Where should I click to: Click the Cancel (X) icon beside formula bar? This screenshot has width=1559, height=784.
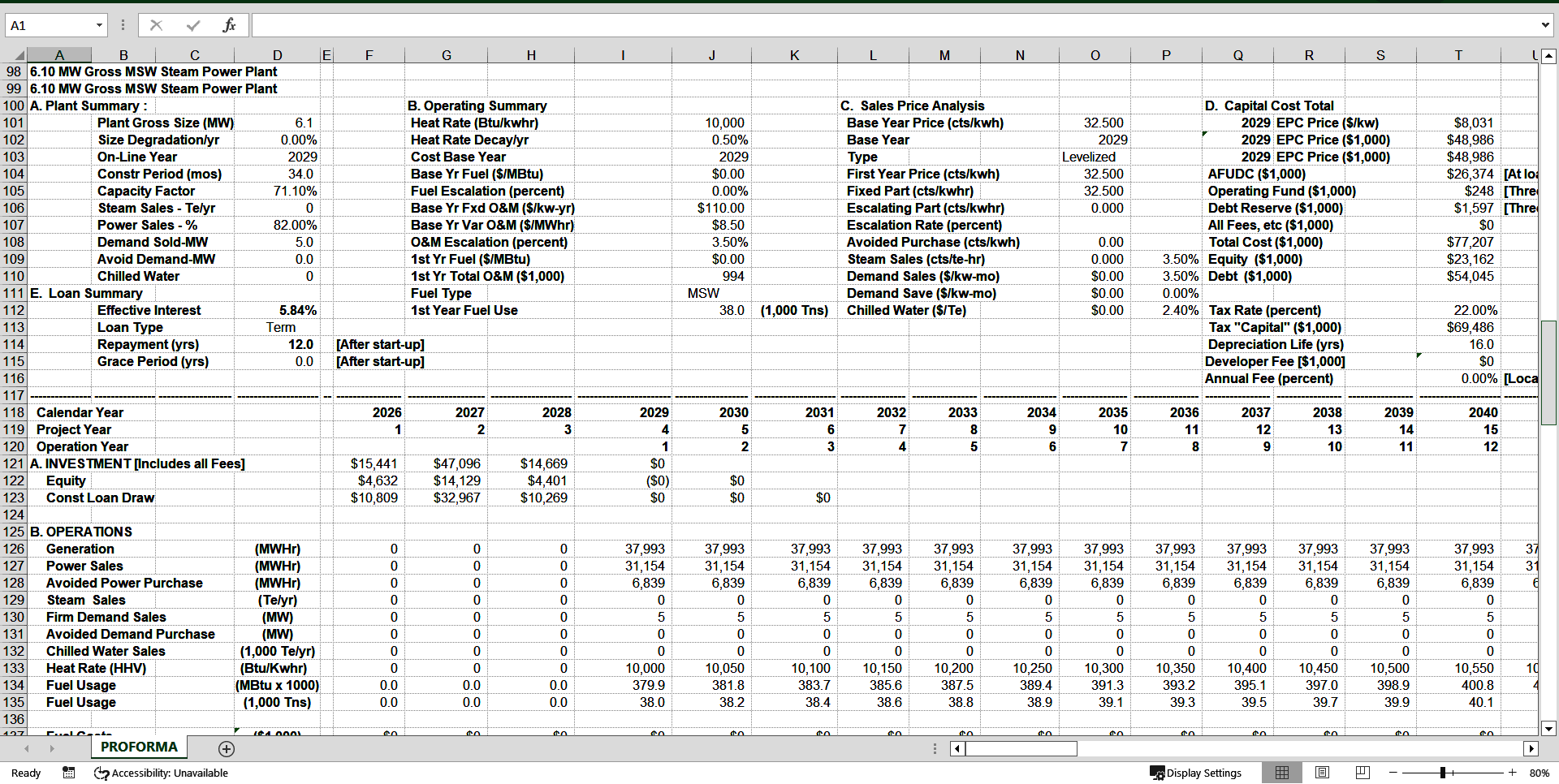pyautogui.click(x=156, y=24)
